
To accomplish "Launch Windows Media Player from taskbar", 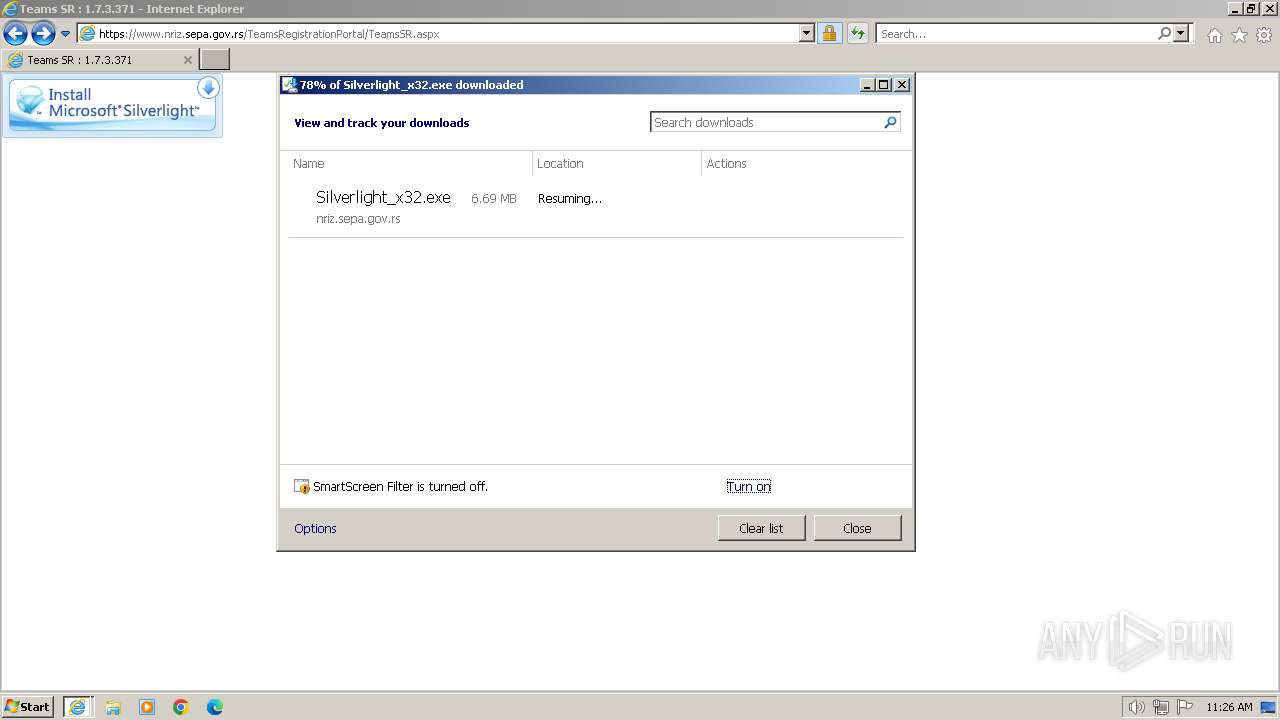I will click(x=147, y=707).
